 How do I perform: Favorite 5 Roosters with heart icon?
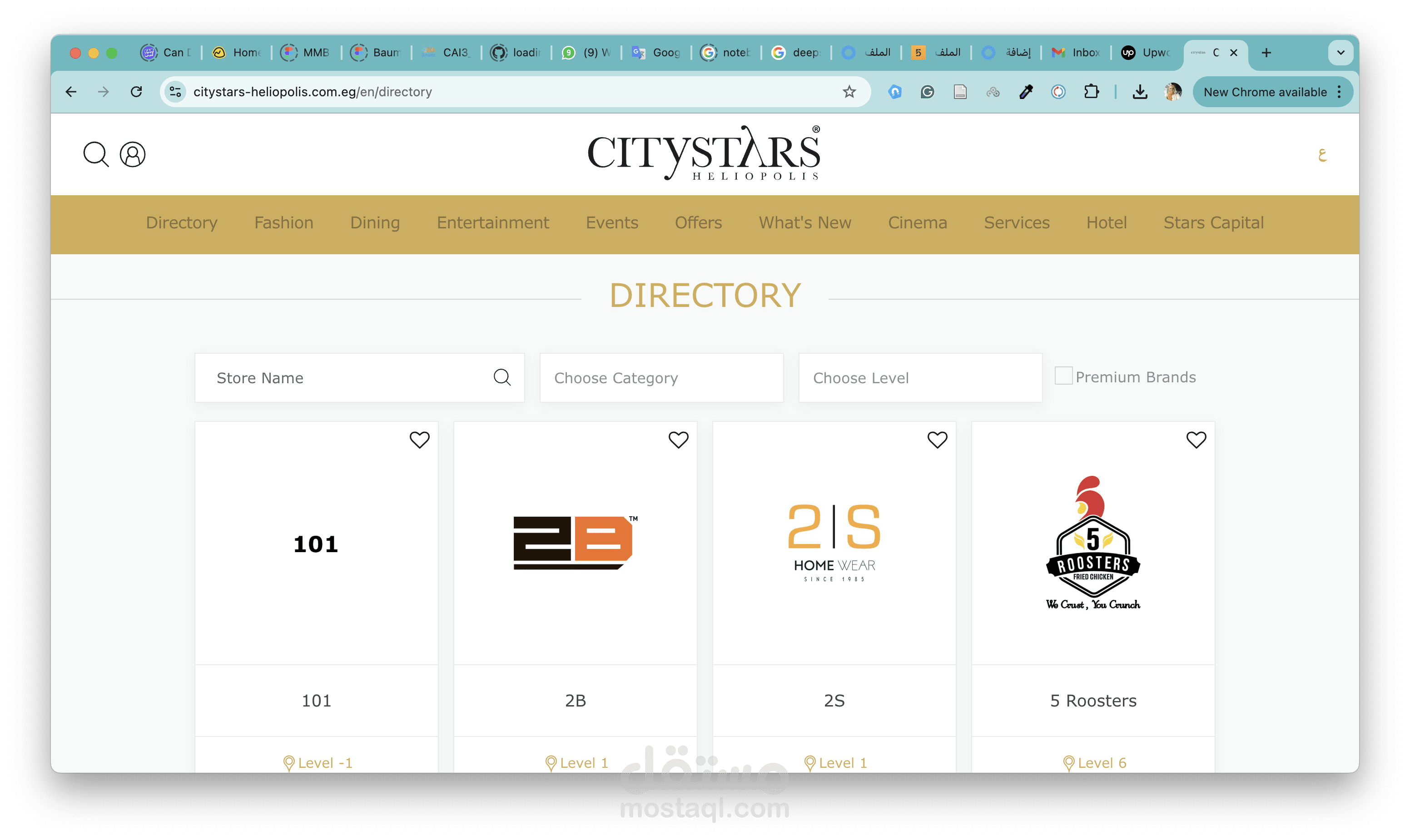tap(1196, 440)
